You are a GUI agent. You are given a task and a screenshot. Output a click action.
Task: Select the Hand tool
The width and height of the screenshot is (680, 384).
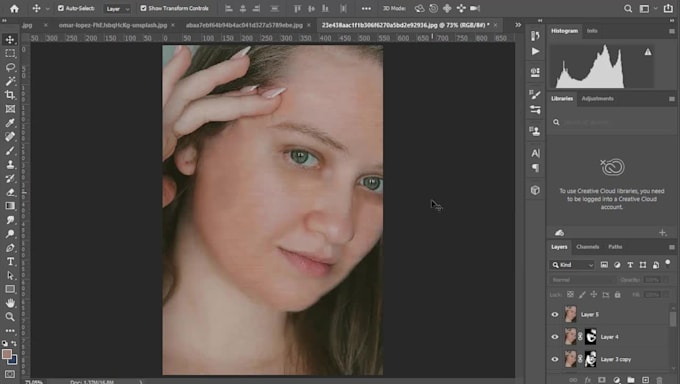(x=10, y=303)
